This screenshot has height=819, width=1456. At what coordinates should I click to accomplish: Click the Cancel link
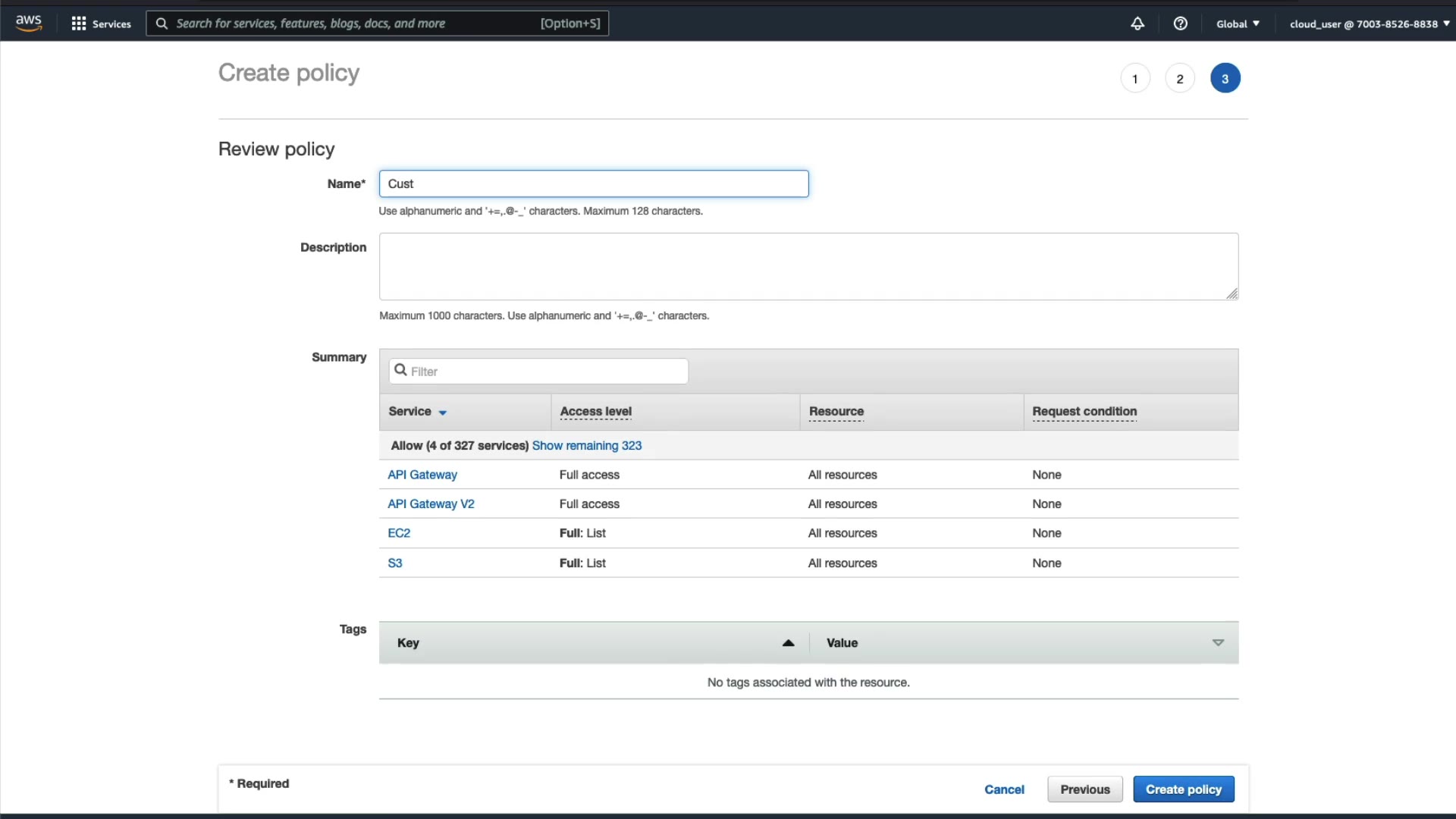coord(1004,789)
